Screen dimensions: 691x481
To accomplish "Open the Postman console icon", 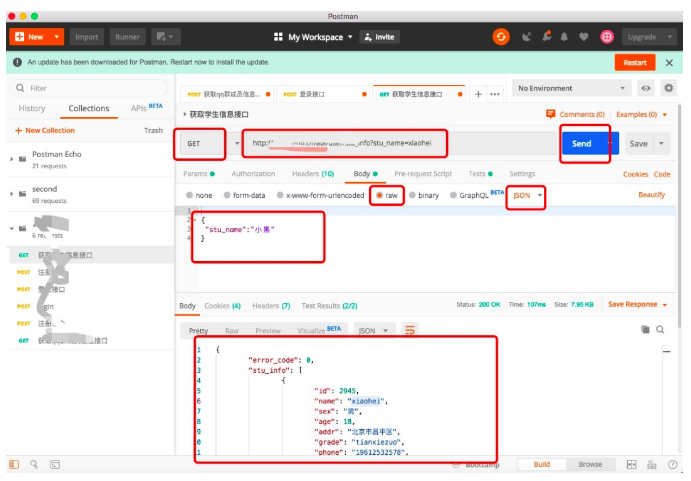I will click(55, 464).
